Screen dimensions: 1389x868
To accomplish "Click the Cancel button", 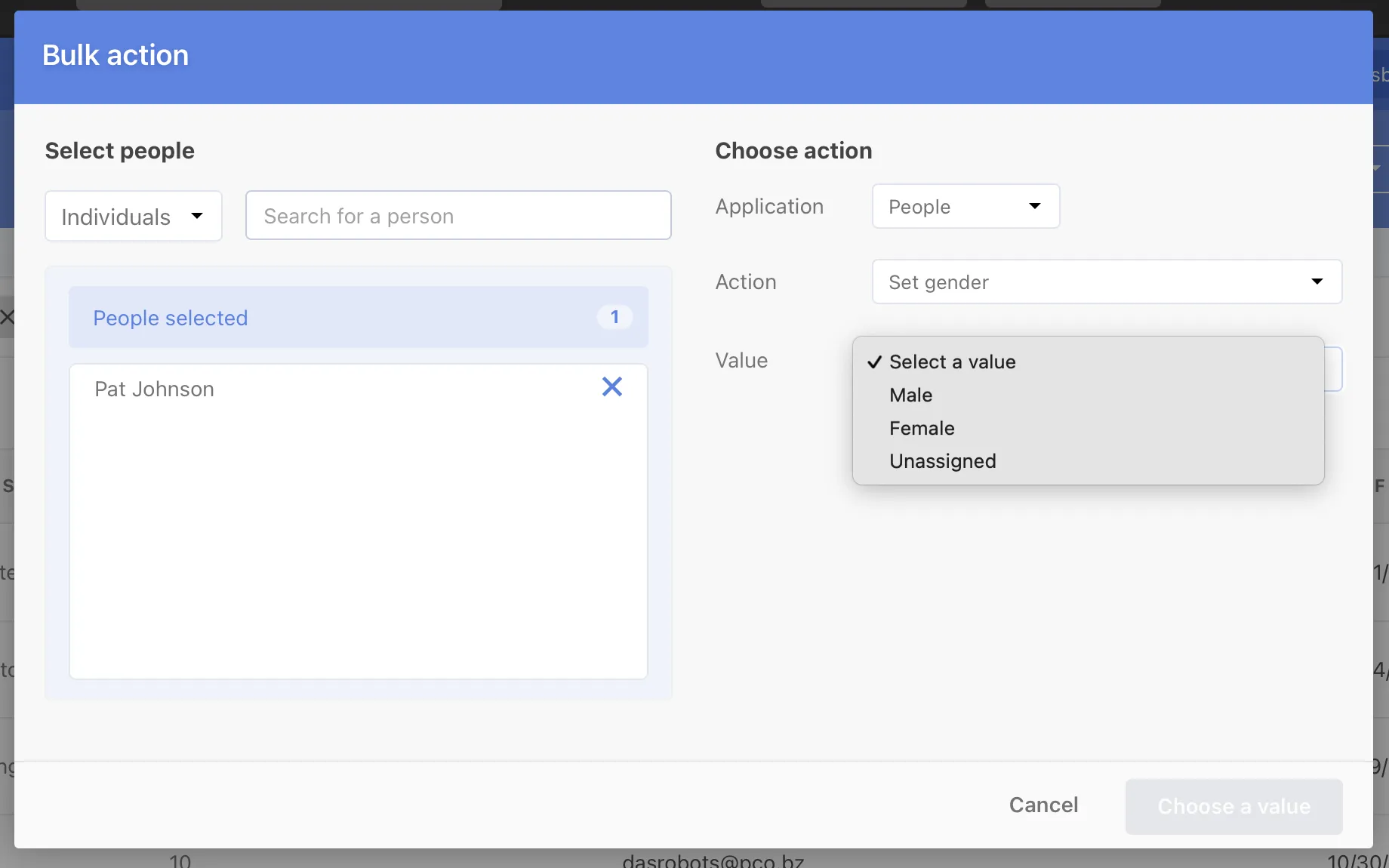I will click(1043, 805).
